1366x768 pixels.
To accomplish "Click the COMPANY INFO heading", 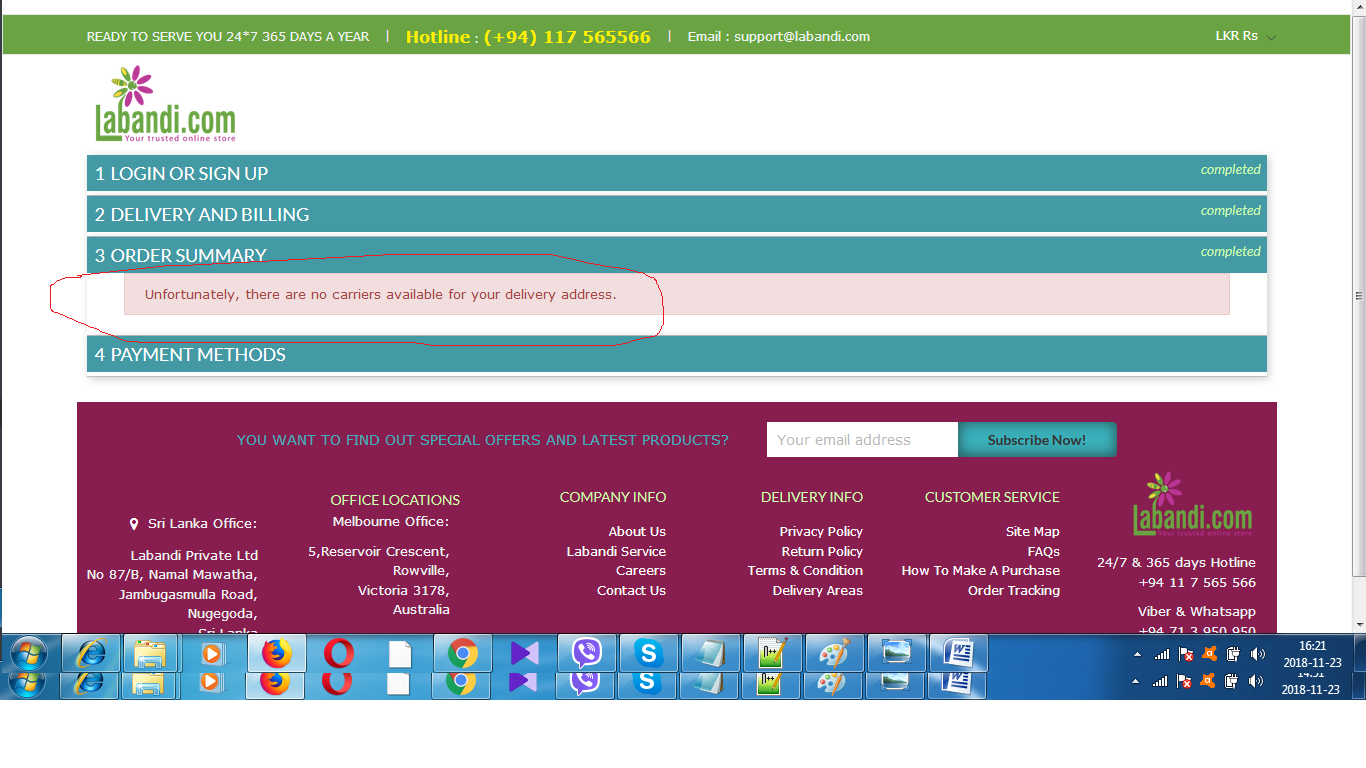I will click(x=613, y=497).
